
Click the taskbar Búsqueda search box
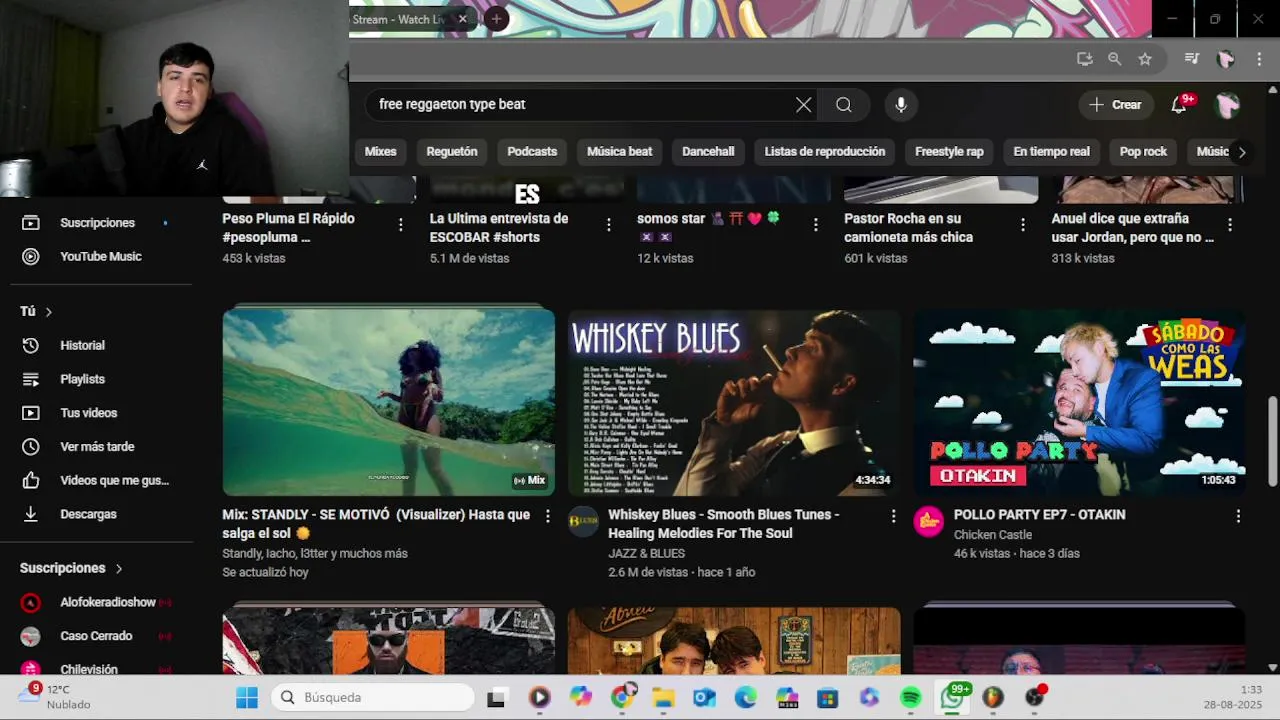point(373,698)
